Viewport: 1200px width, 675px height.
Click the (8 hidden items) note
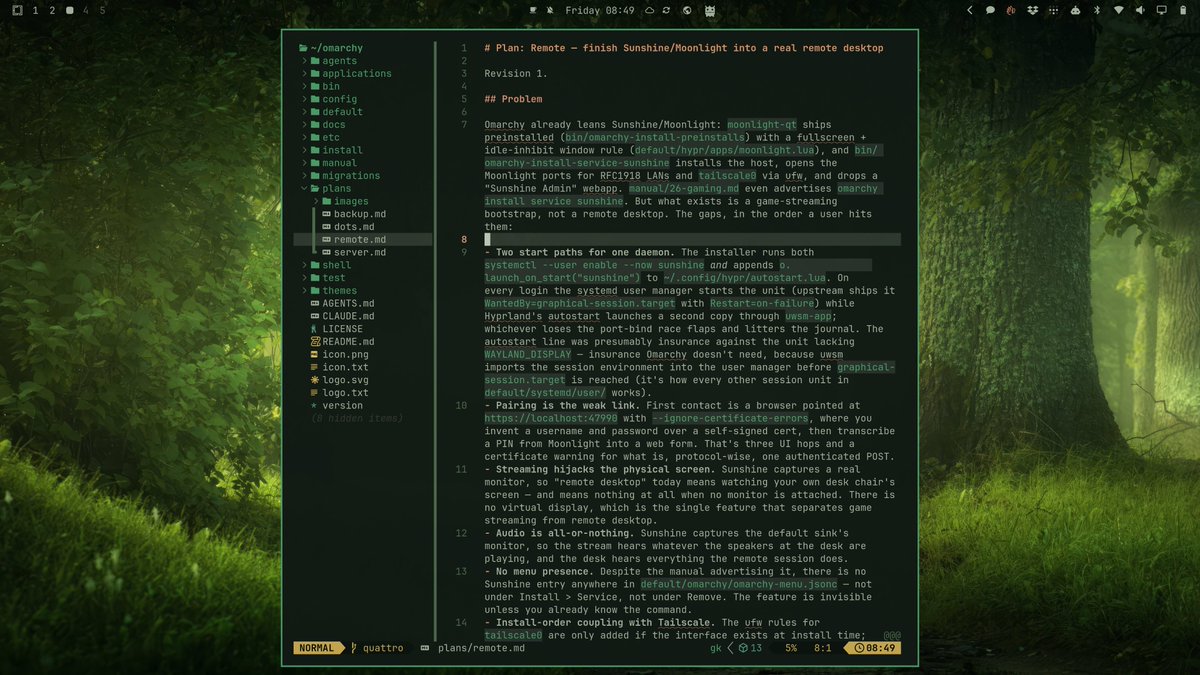coord(358,418)
